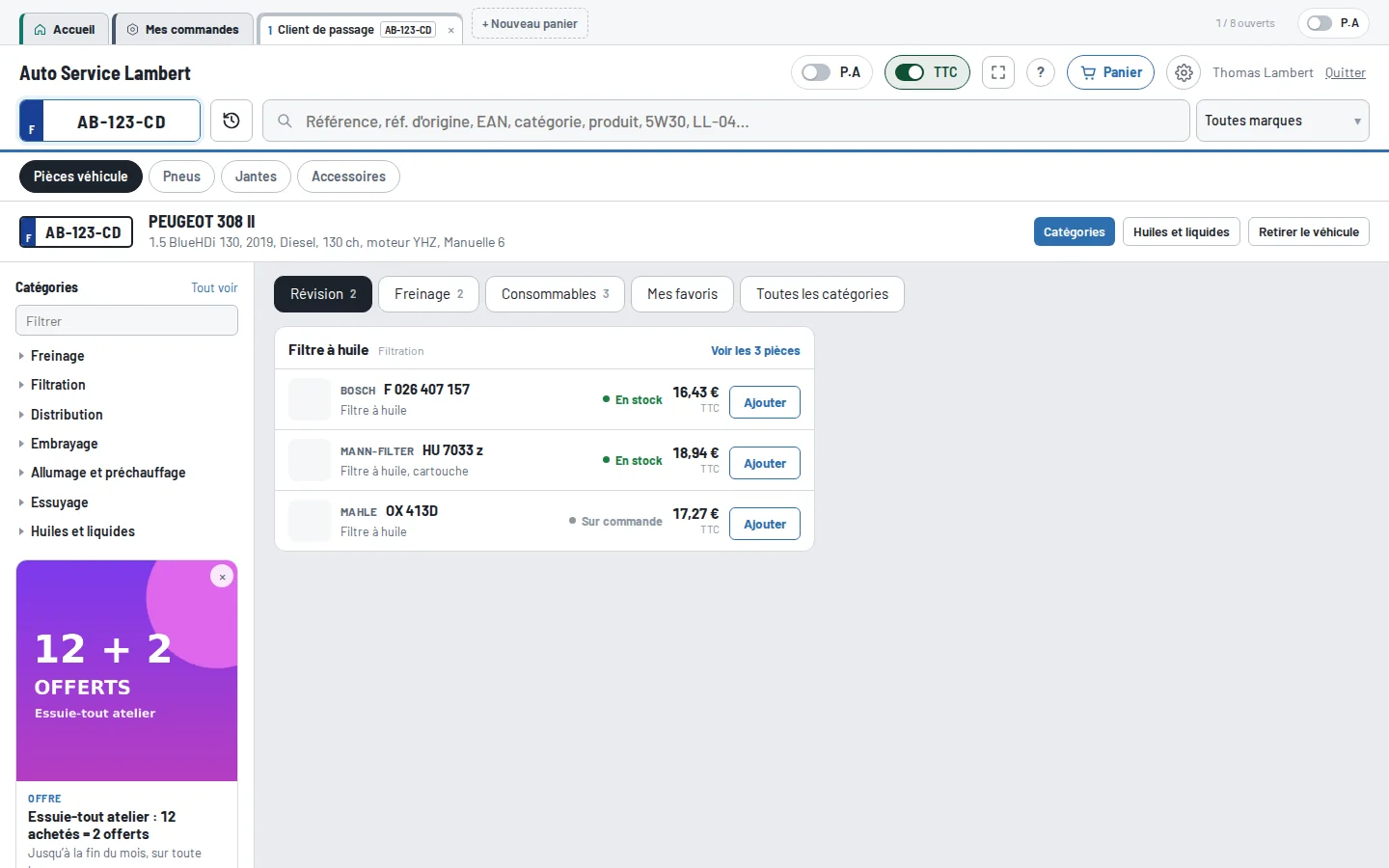Open Voir les 3 pièces link
The width and height of the screenshot is (1389, 868).
click(x=755, y=351)
